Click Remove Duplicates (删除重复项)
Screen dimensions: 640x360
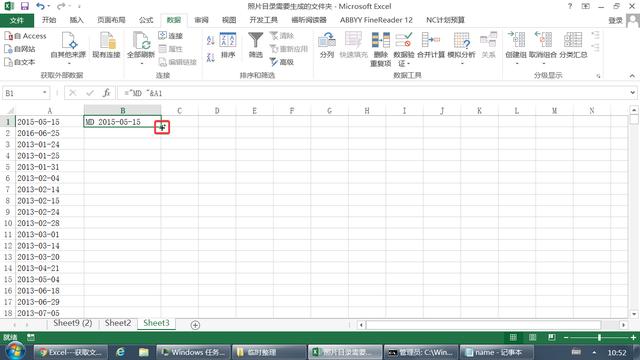pyautogui.click(x=380, y=49)
